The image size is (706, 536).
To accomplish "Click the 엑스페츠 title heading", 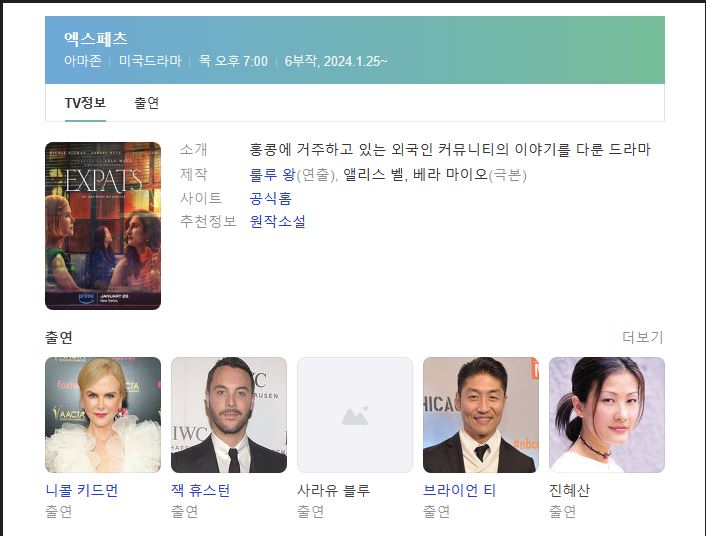I will 96,39.
